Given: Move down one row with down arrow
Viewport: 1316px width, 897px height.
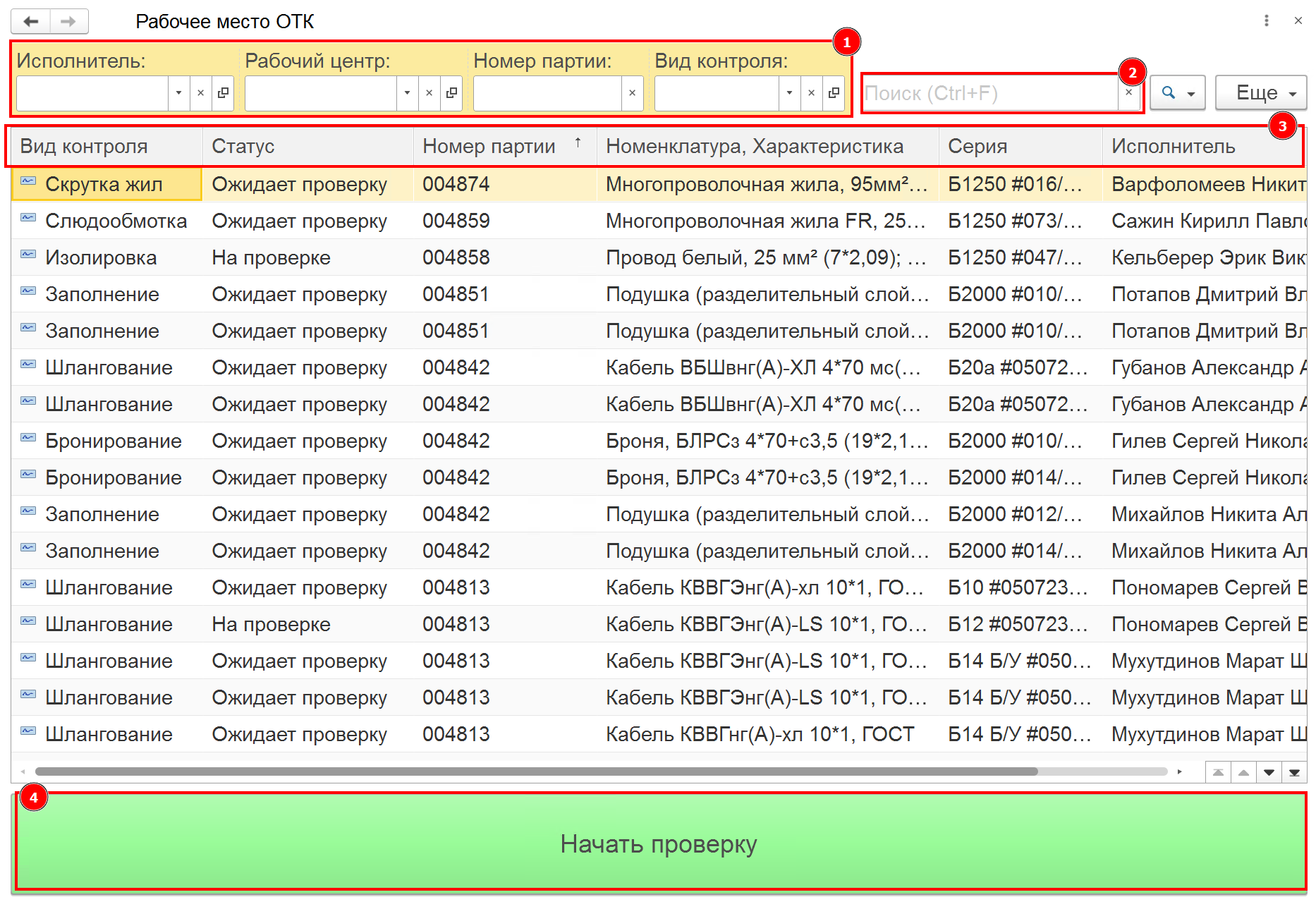Looking at the screenshot, I should 1269,772.
